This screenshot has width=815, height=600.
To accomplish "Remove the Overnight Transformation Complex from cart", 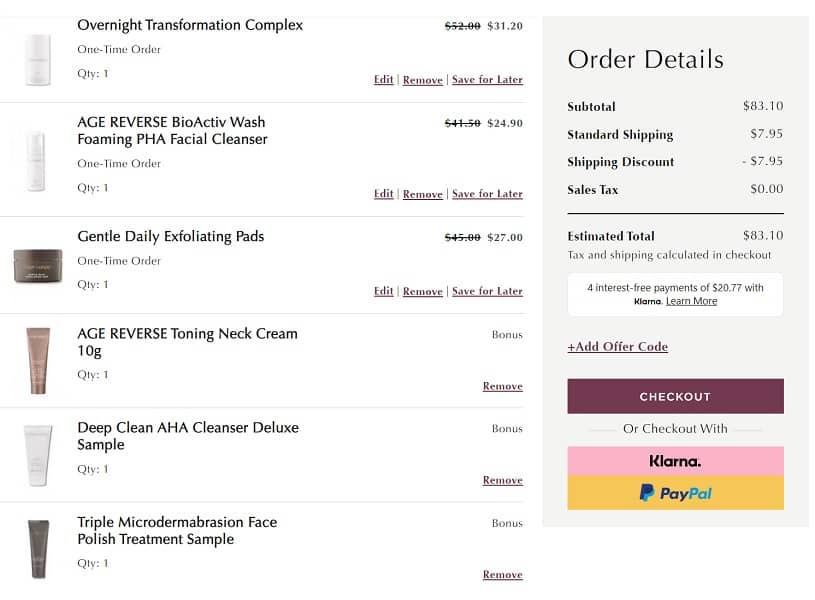I will [422, 80].
